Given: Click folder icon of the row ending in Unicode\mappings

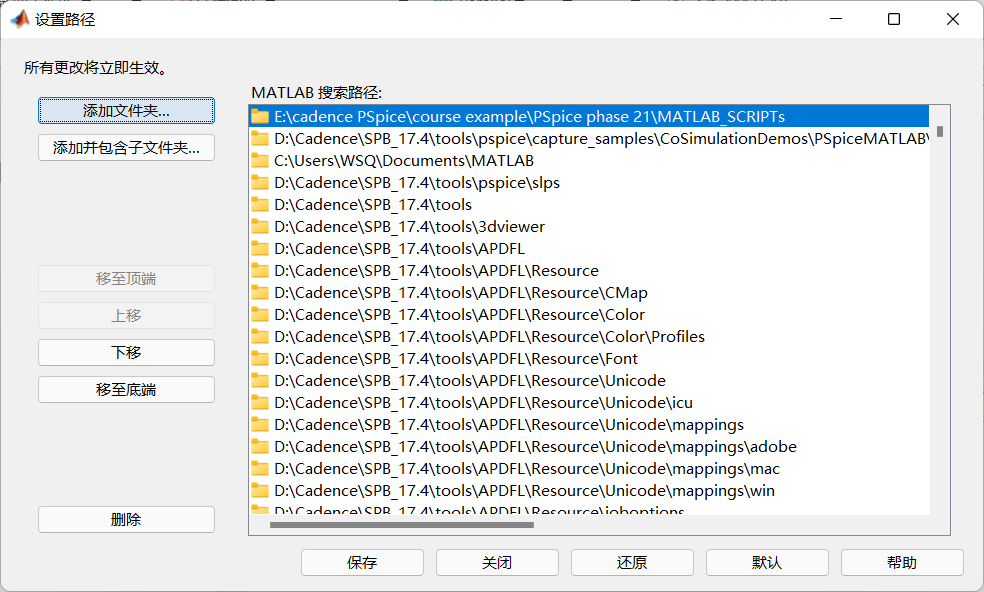Looking at the screenshot, I should click(x=260, y=424).
